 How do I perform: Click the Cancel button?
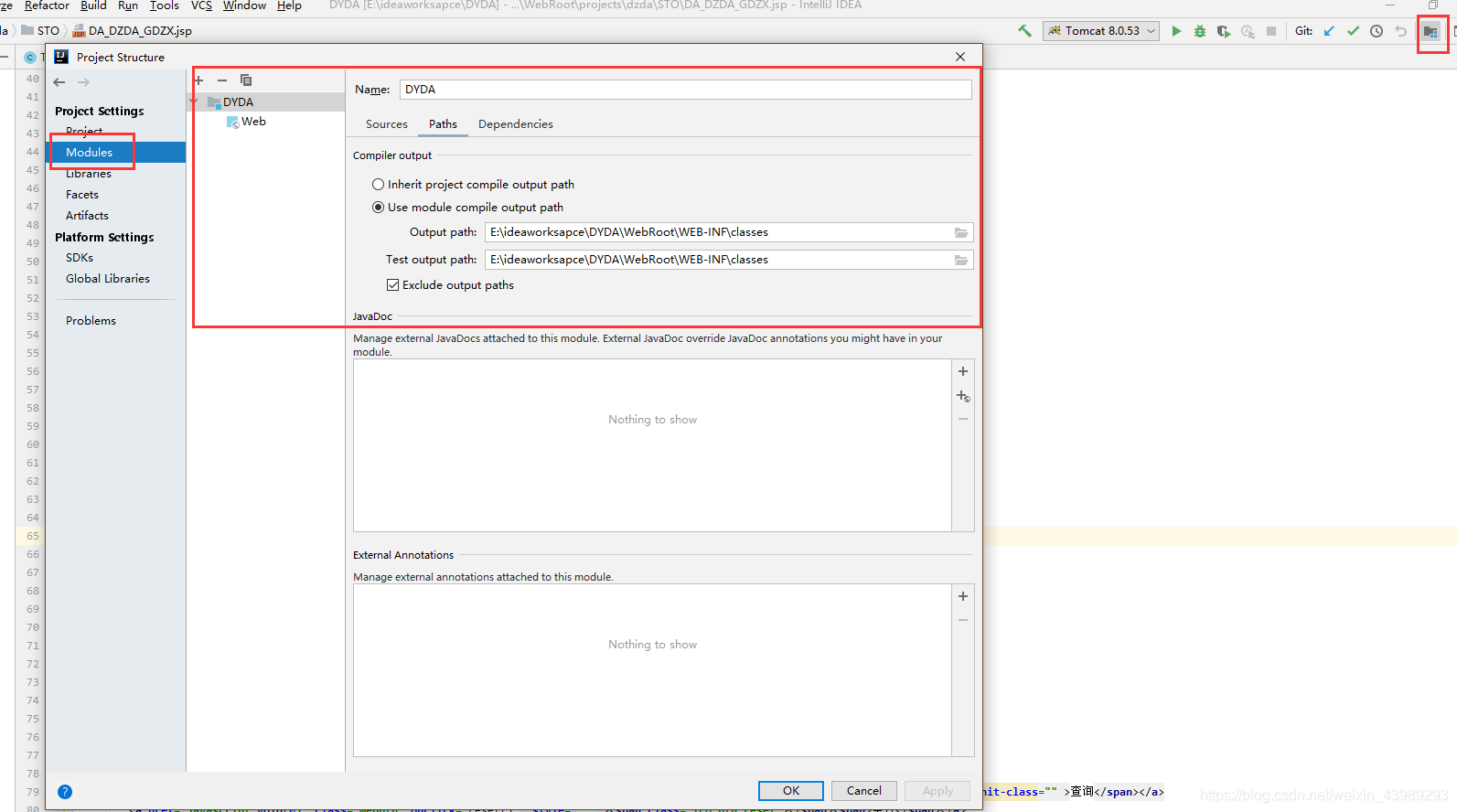(864, 791)
